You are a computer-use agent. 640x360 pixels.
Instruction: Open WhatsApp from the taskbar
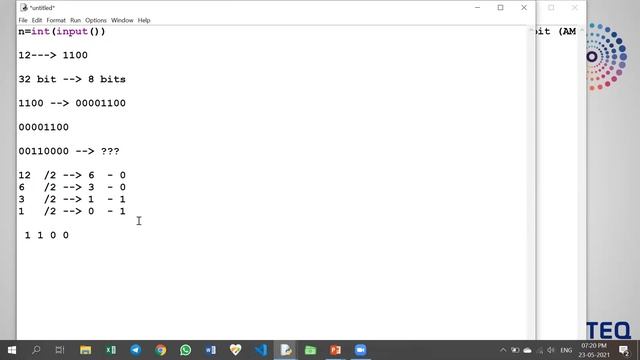pos(186,350)
